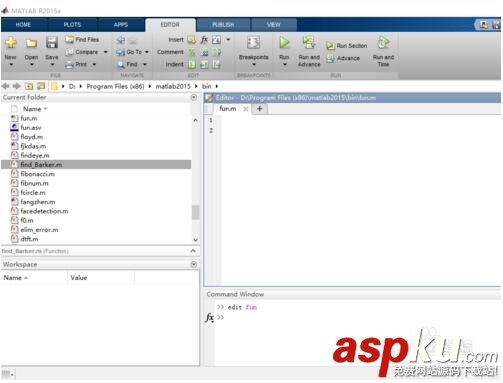503x383 pixels.
Task: Open the New dropdown arrow
Action: [11, 65]
